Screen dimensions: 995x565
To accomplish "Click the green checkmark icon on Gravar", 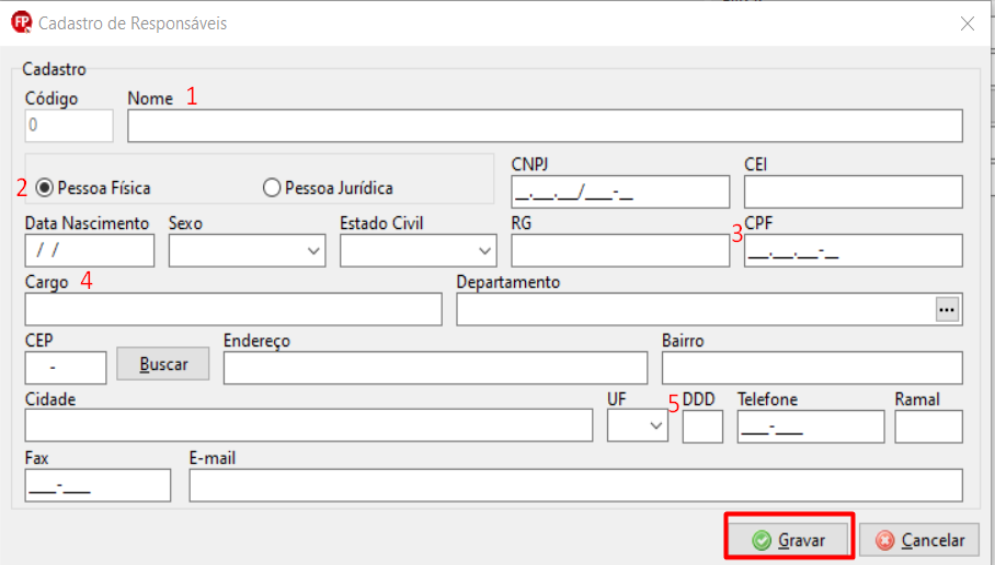I will coord(762,540).
